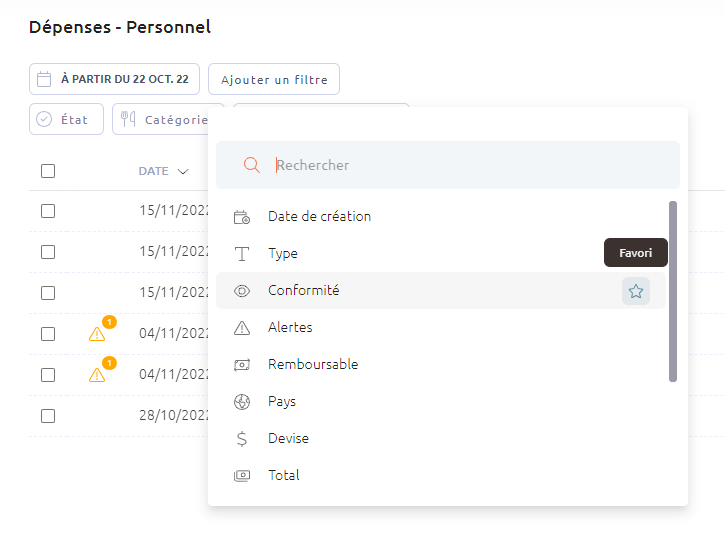Check the first 15/11 expense row checkbox
Image resolution: width=725 pixels, height=534 pixels.
point(48,211)
